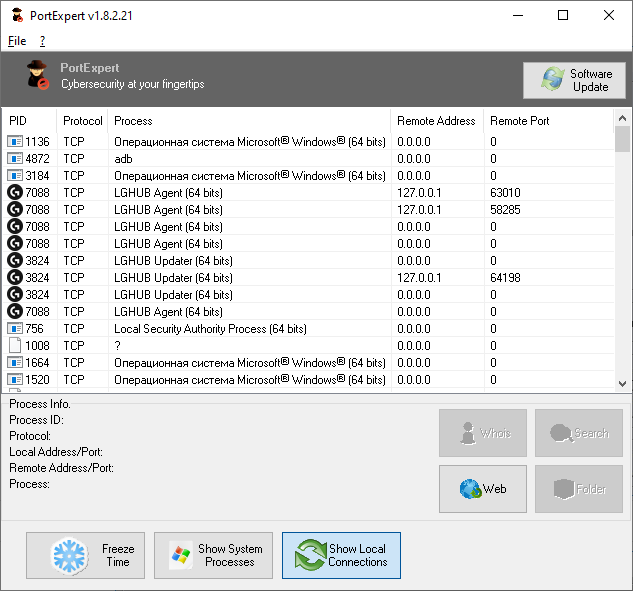Image resolution: width=633 pixels, height=591 pixels.
Task: Click the person icon on Whois button
Action: pyautogui.click(x=468, y=433)
